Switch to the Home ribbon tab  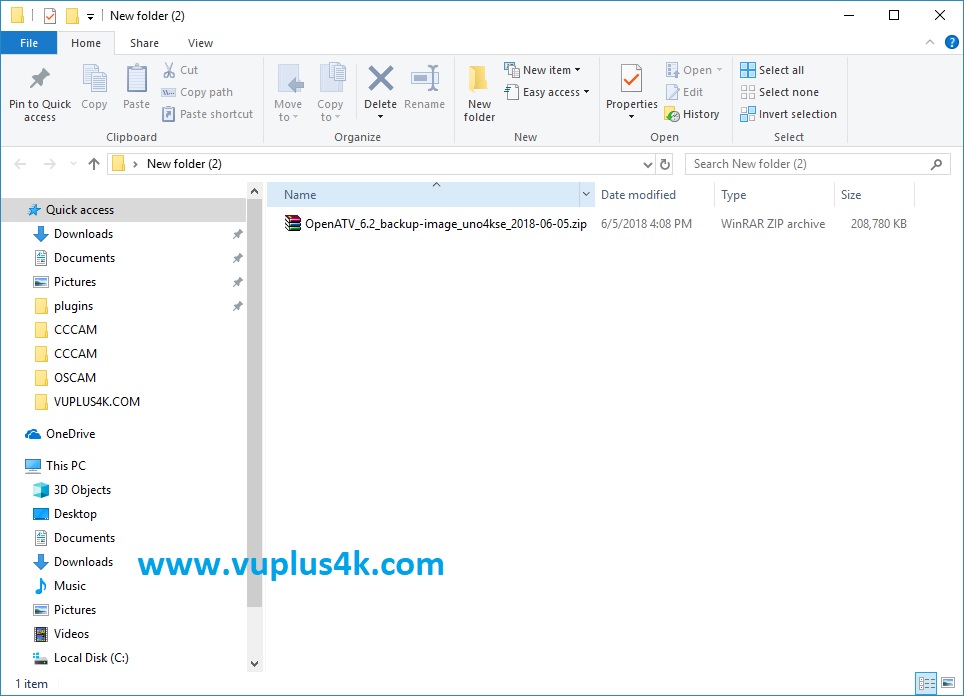86,43
